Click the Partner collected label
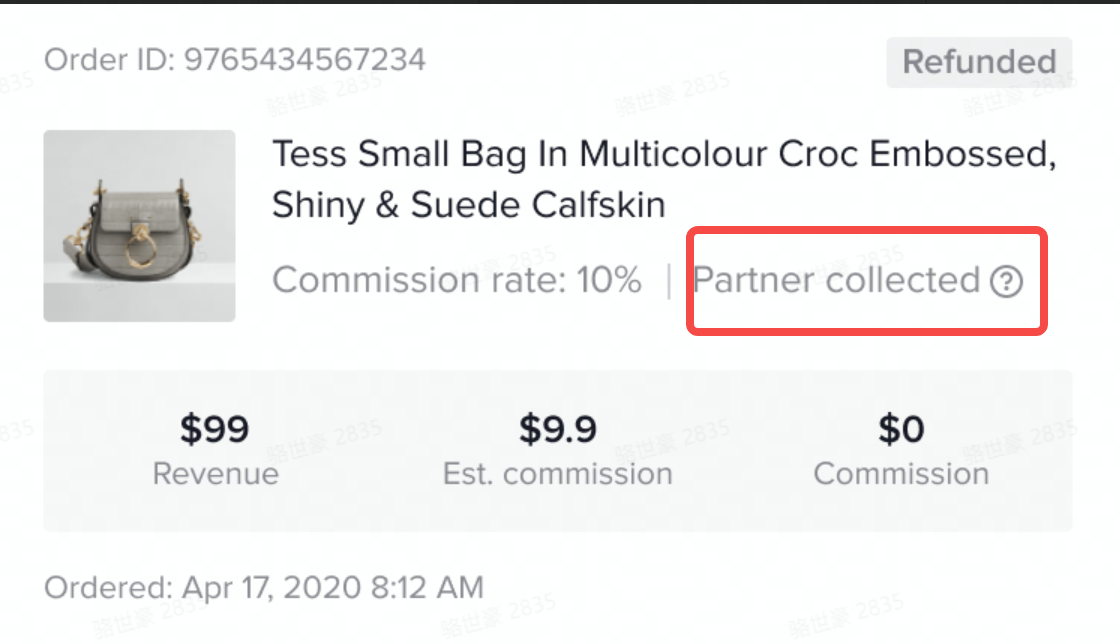Screen dimensions: 1120x644 pos(836,281)
